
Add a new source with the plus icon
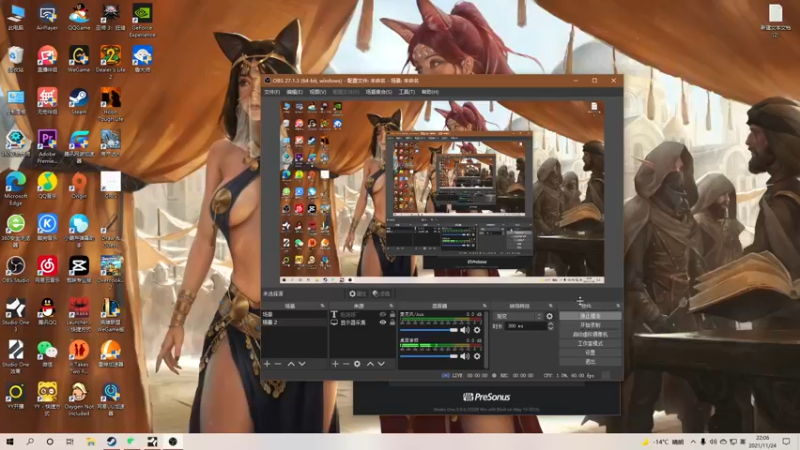[x=335, y=364]
